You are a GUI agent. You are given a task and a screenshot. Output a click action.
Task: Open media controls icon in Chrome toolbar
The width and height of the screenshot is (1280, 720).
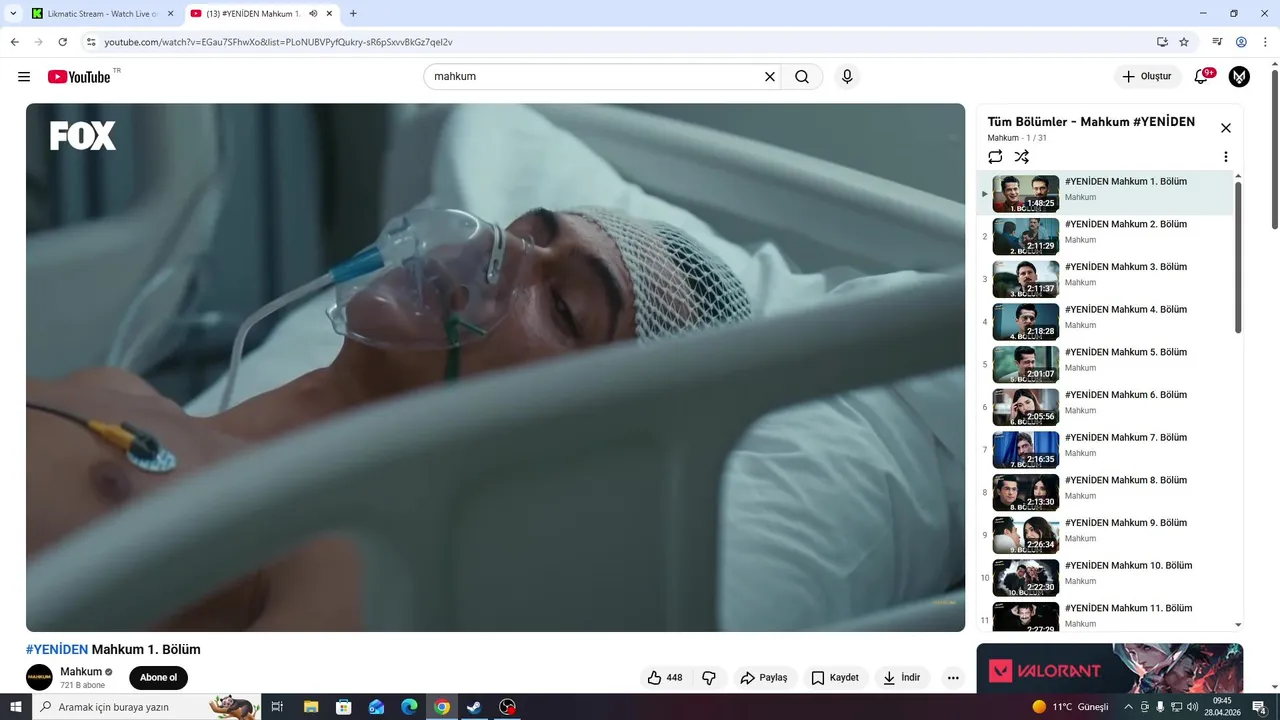click(1217, 42)
